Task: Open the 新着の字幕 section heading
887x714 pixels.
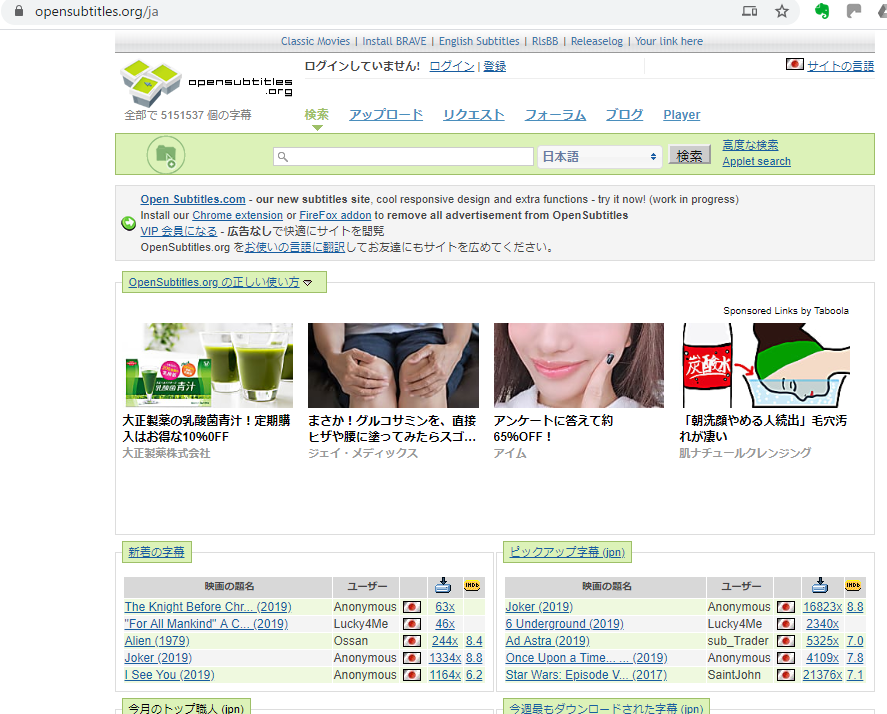Action: [156, 552]
